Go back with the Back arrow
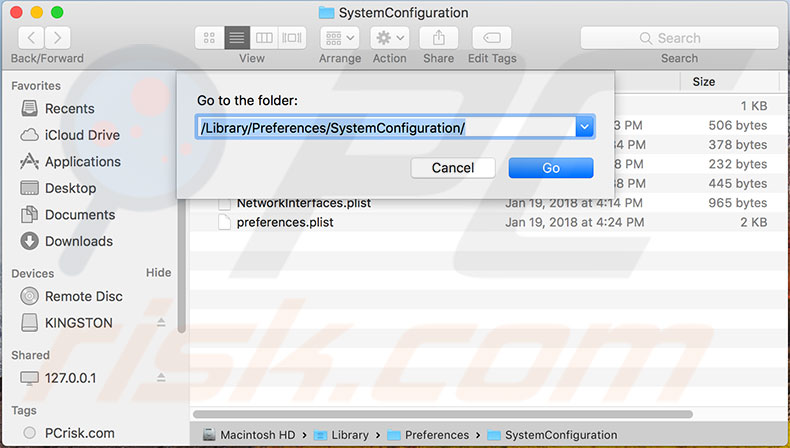This screenshot has height=448, width=790. (x=32, y=38)
